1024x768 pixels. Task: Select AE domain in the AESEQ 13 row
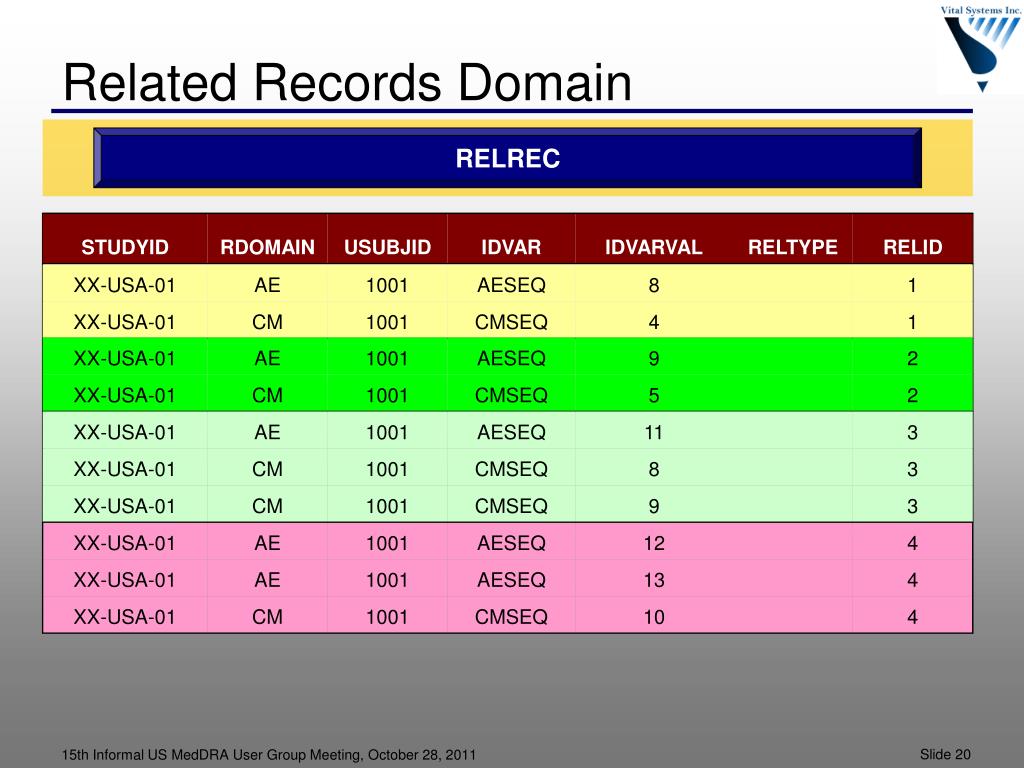tap(267, 580)
